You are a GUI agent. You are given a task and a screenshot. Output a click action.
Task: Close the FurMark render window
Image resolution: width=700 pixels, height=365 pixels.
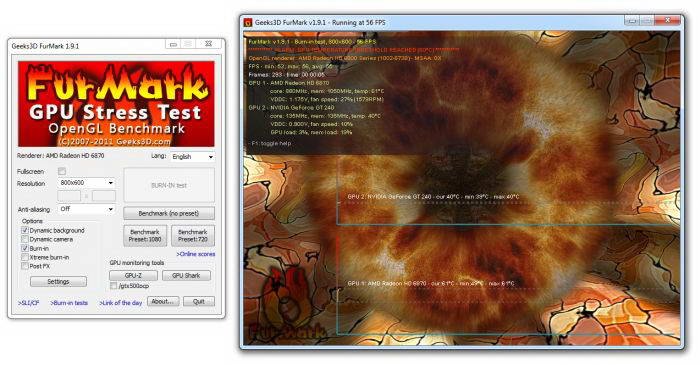coord(667,21)
